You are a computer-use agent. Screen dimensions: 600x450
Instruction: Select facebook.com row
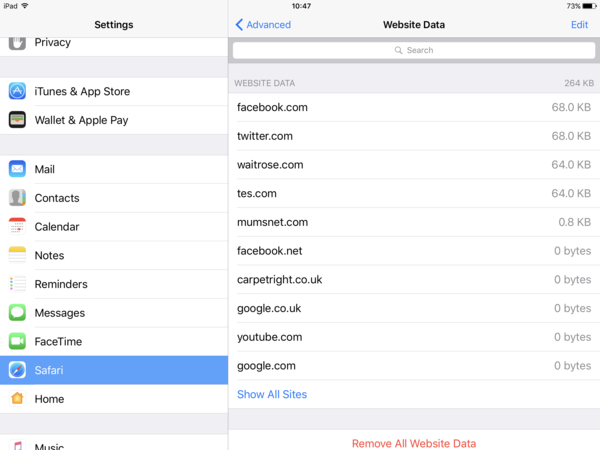coord(414,107)
